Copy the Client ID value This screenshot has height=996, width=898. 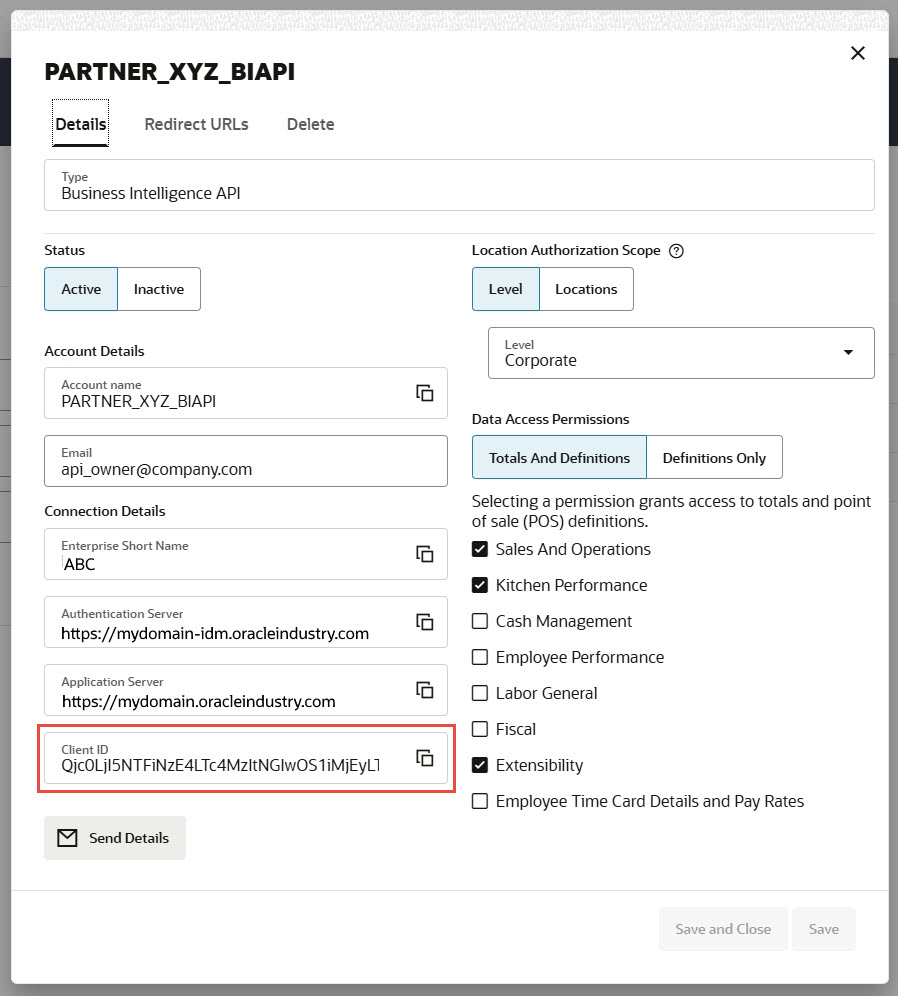pyautogui.click(x=425, y=758)
